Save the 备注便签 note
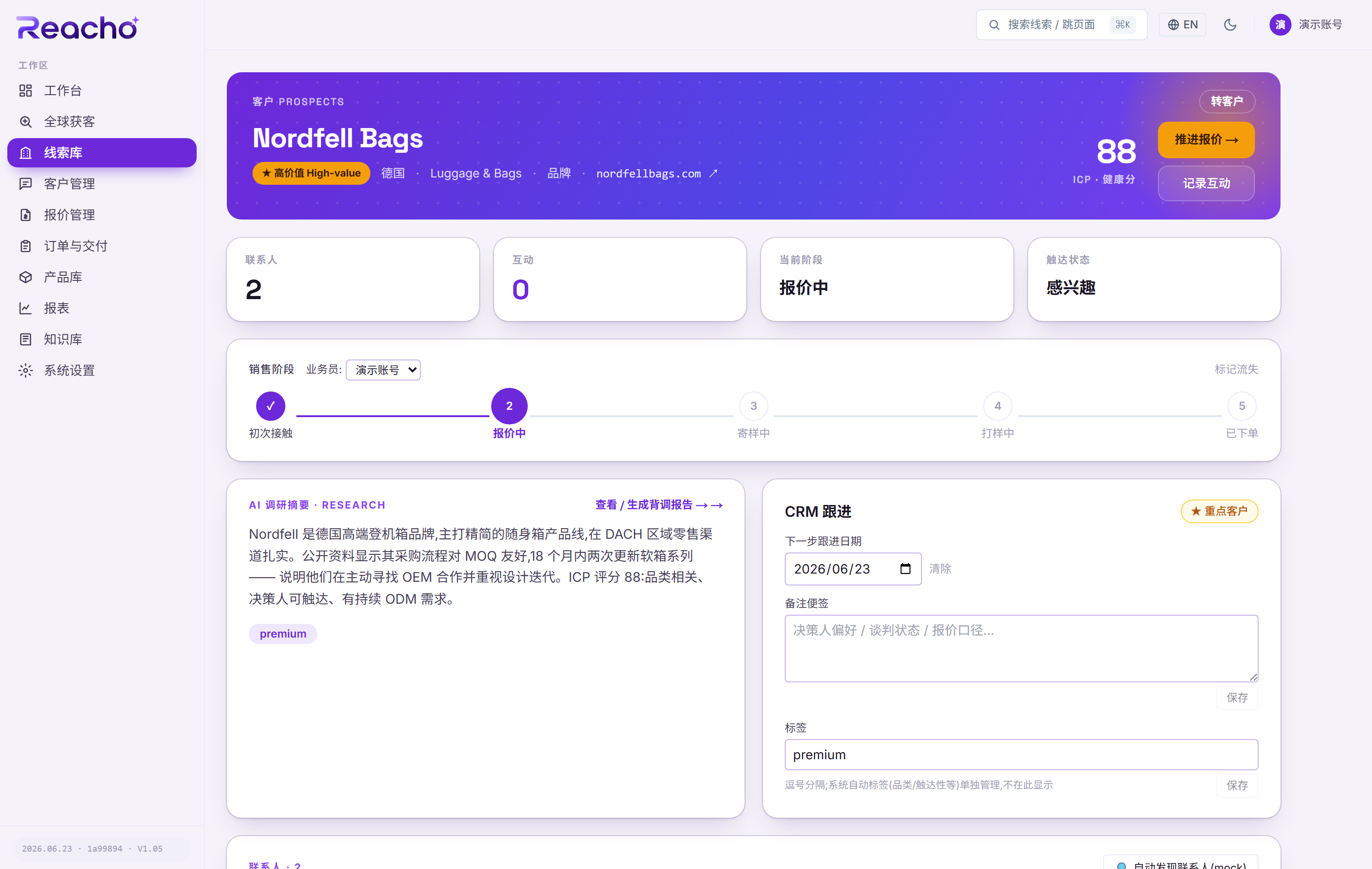This screenshot has height=869, width=1372. coord(1237,697)
